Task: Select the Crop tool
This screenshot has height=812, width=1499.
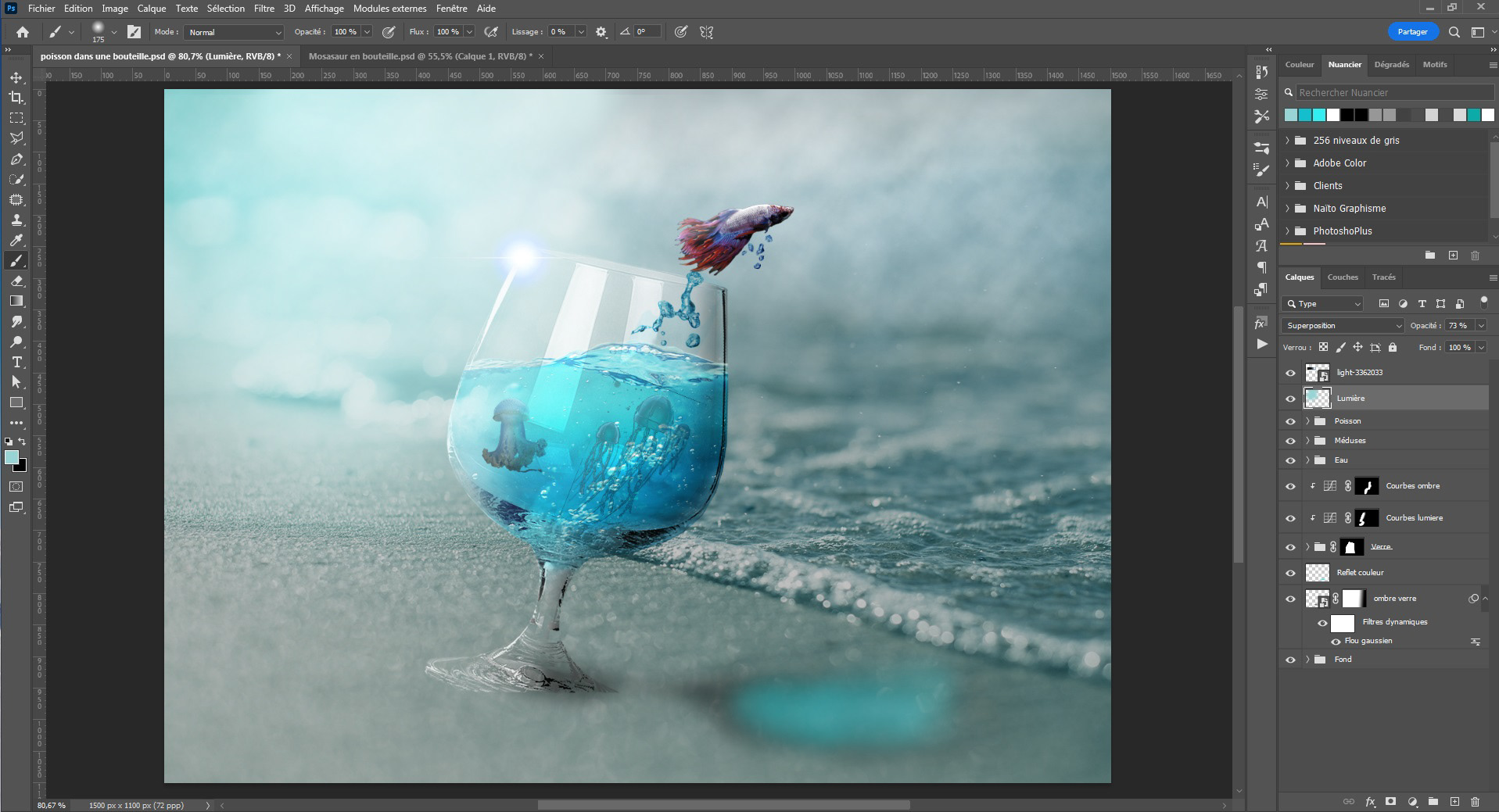Action: click(x=16, y=98)
